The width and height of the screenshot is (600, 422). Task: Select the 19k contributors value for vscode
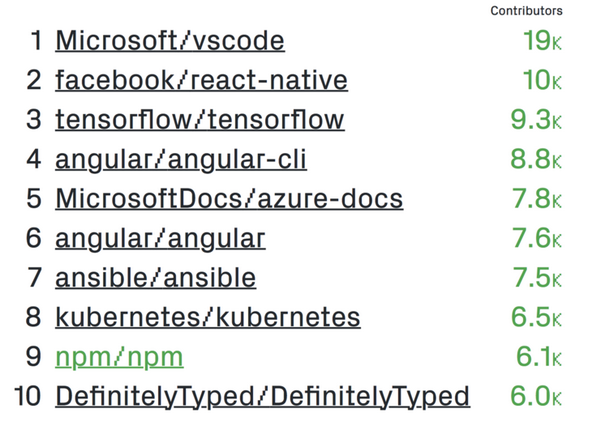click(542, 41)
